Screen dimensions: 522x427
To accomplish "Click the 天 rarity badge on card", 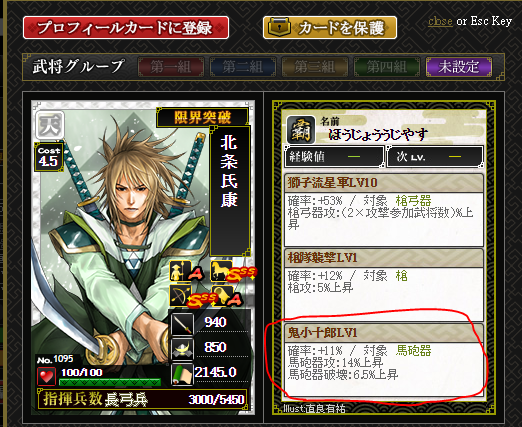I will tap(50, 125).
